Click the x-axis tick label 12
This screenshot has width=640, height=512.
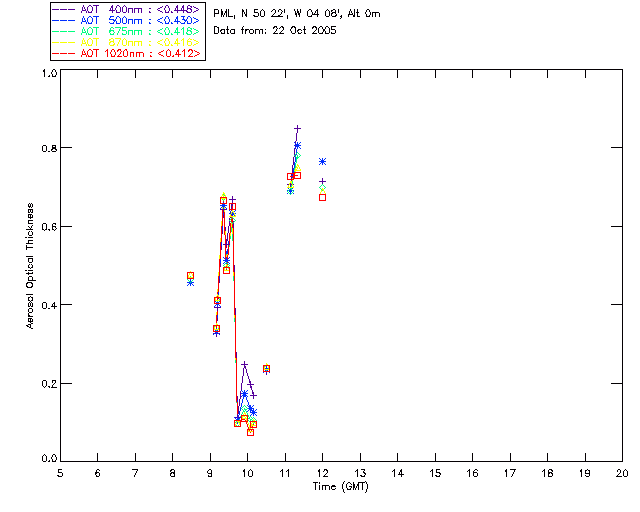click(x=322, y=473)
